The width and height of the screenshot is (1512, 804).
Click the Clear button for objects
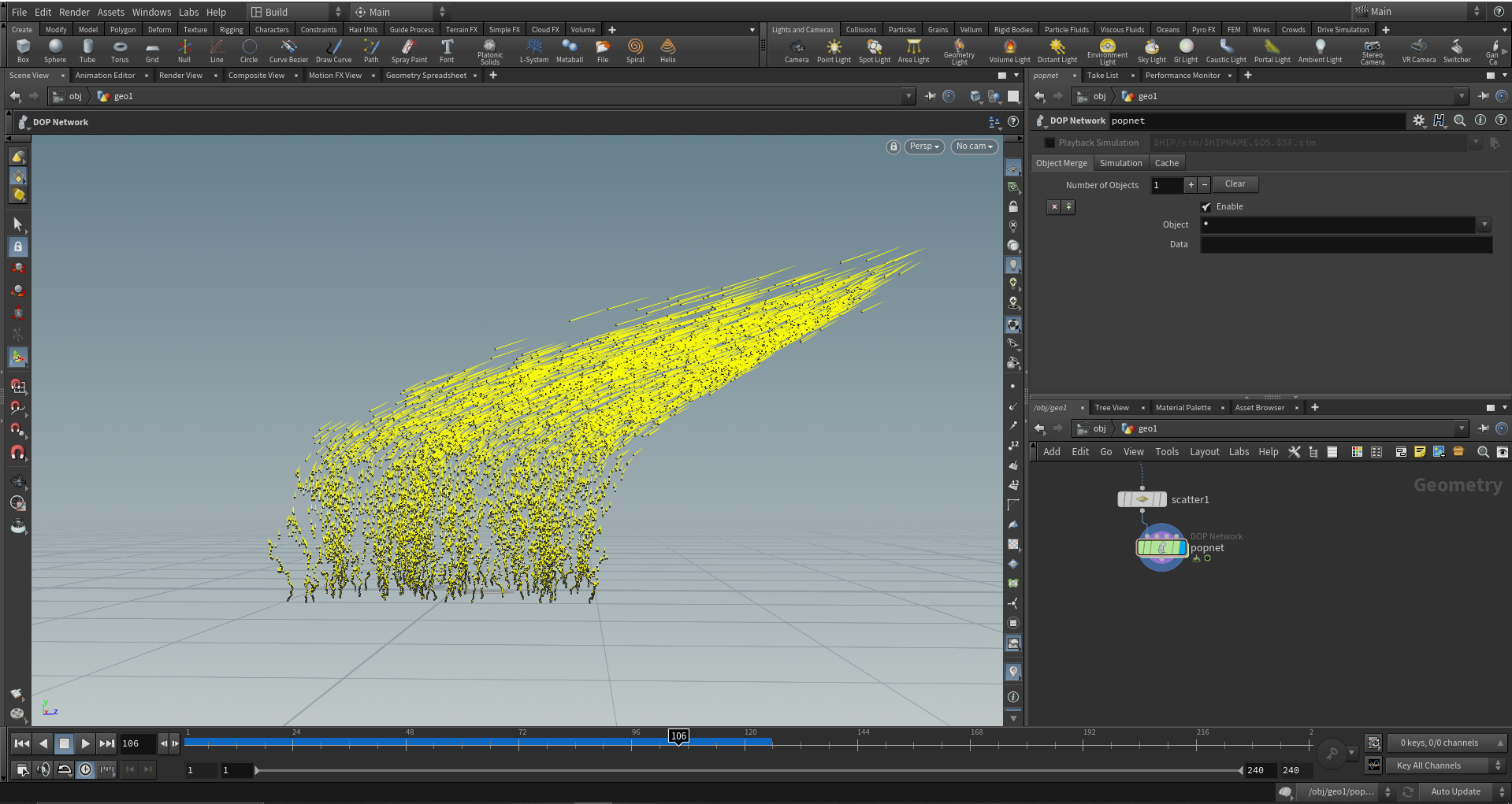[1235, 183]
